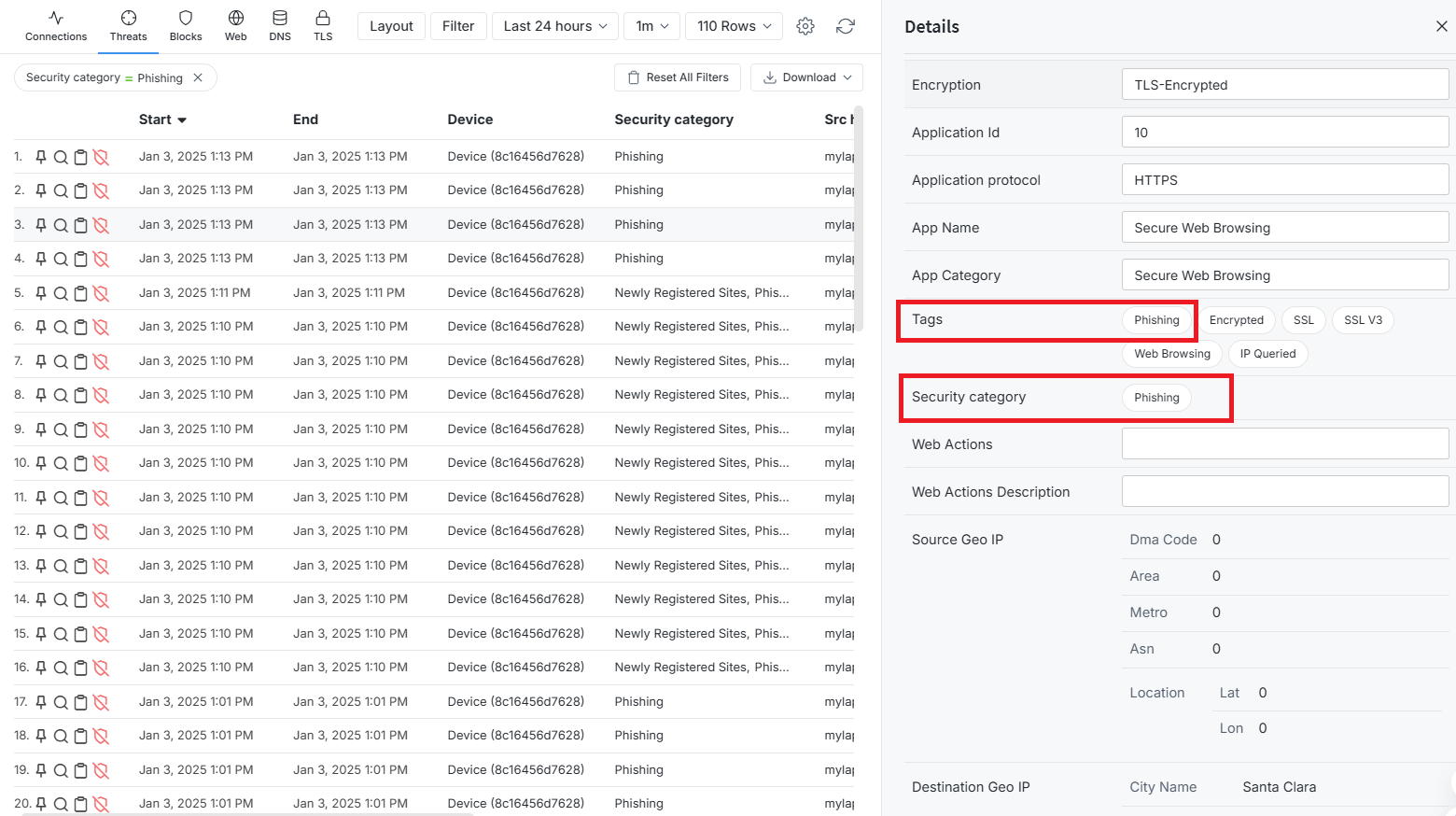Click the Device column header

pyautogui.click(x=470, y=120)
